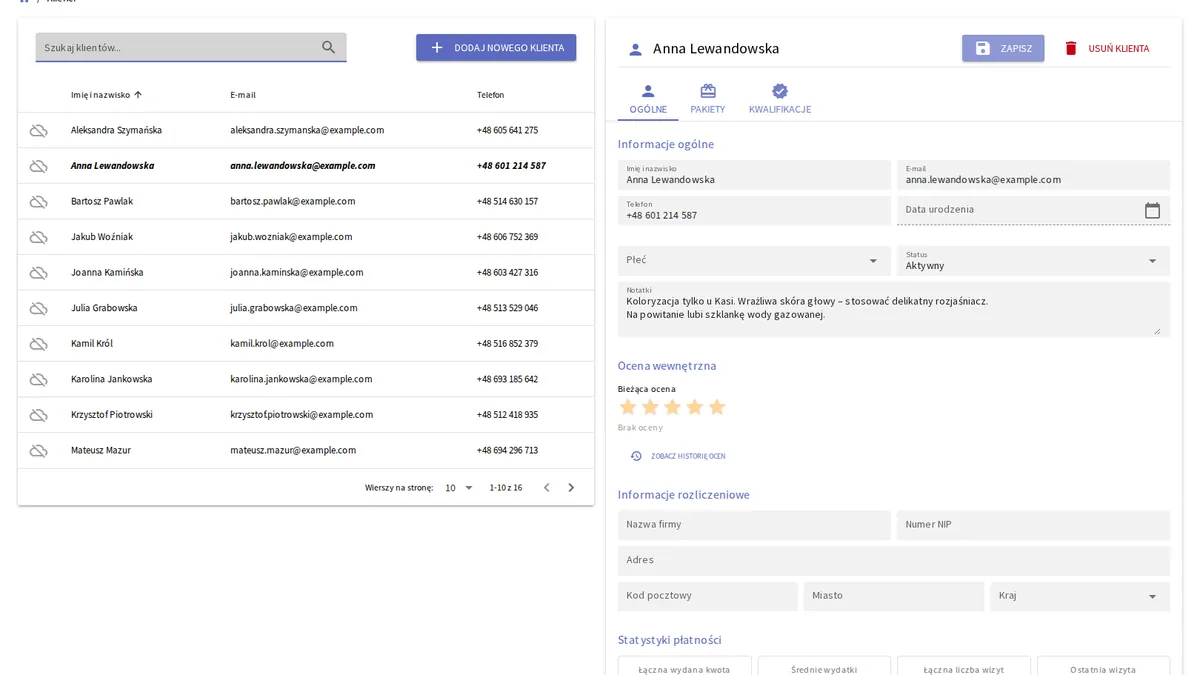Click cloud-off icon in Anna Lewandowska row
Screen dimensions: 1200x675
pyautogui.click(x=38, y=166)
